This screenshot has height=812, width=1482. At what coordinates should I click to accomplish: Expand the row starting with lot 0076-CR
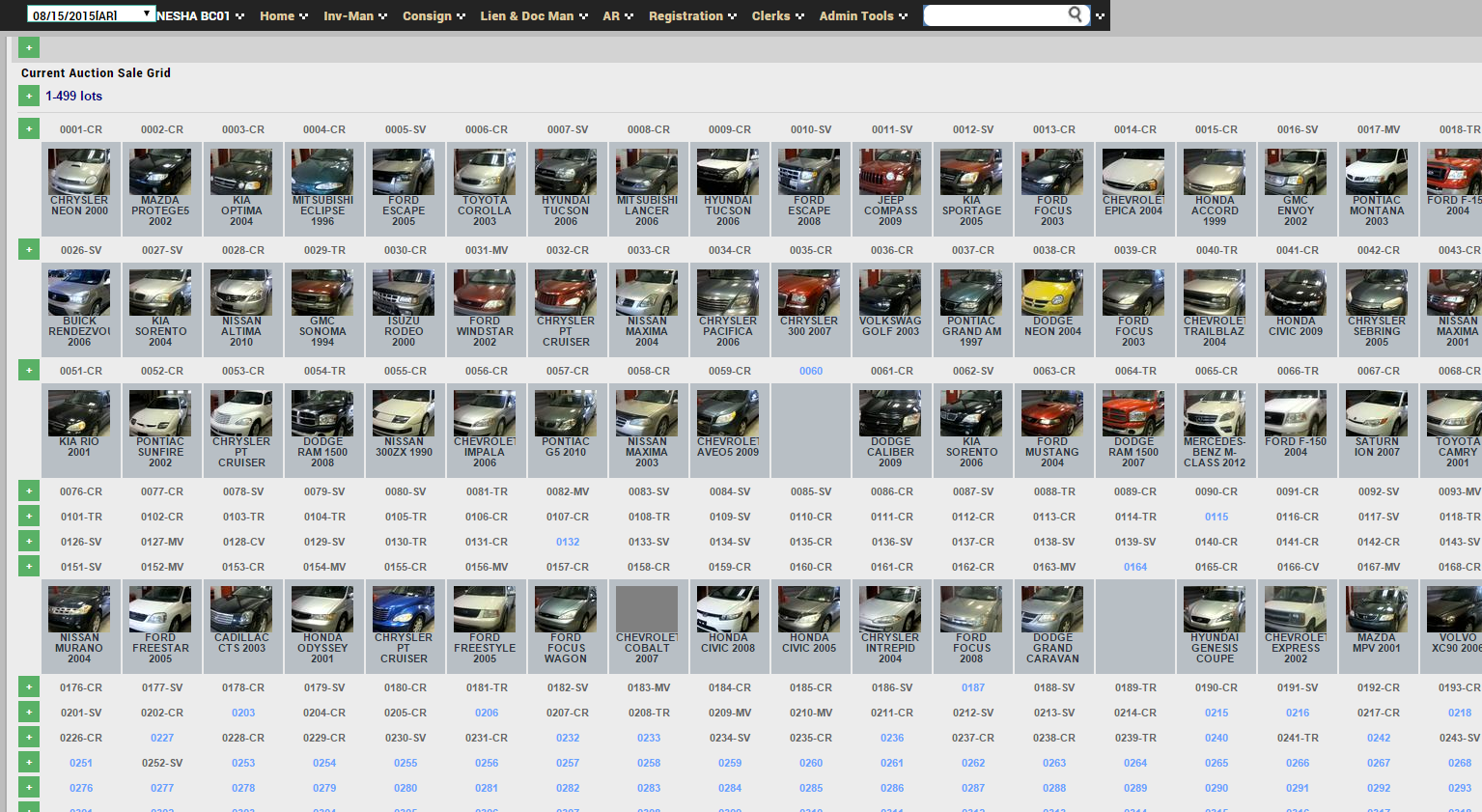point(29,491)
